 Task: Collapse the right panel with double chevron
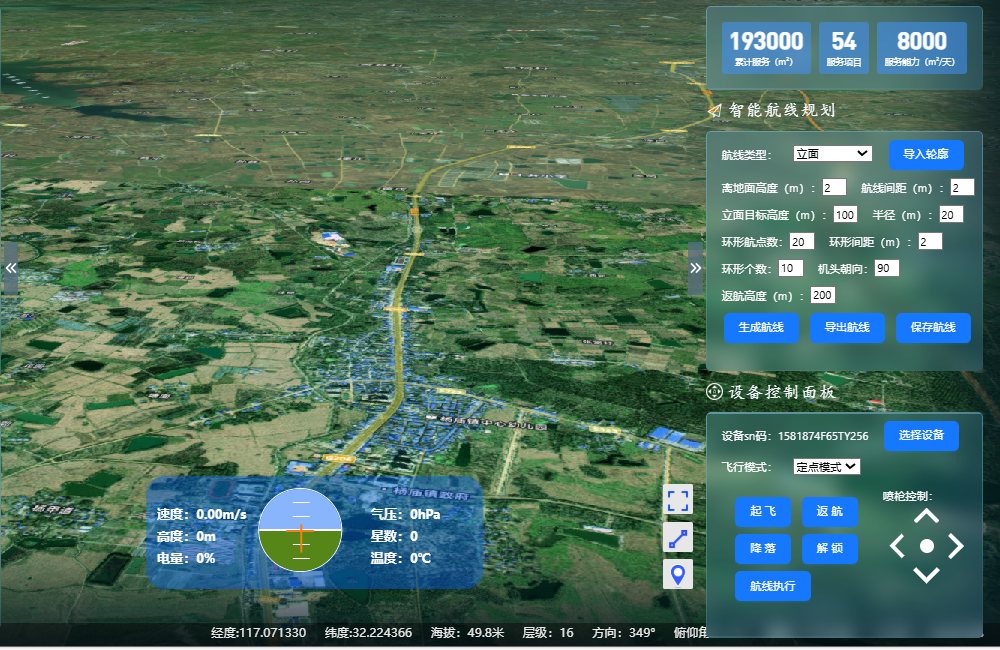click(695, 268)
